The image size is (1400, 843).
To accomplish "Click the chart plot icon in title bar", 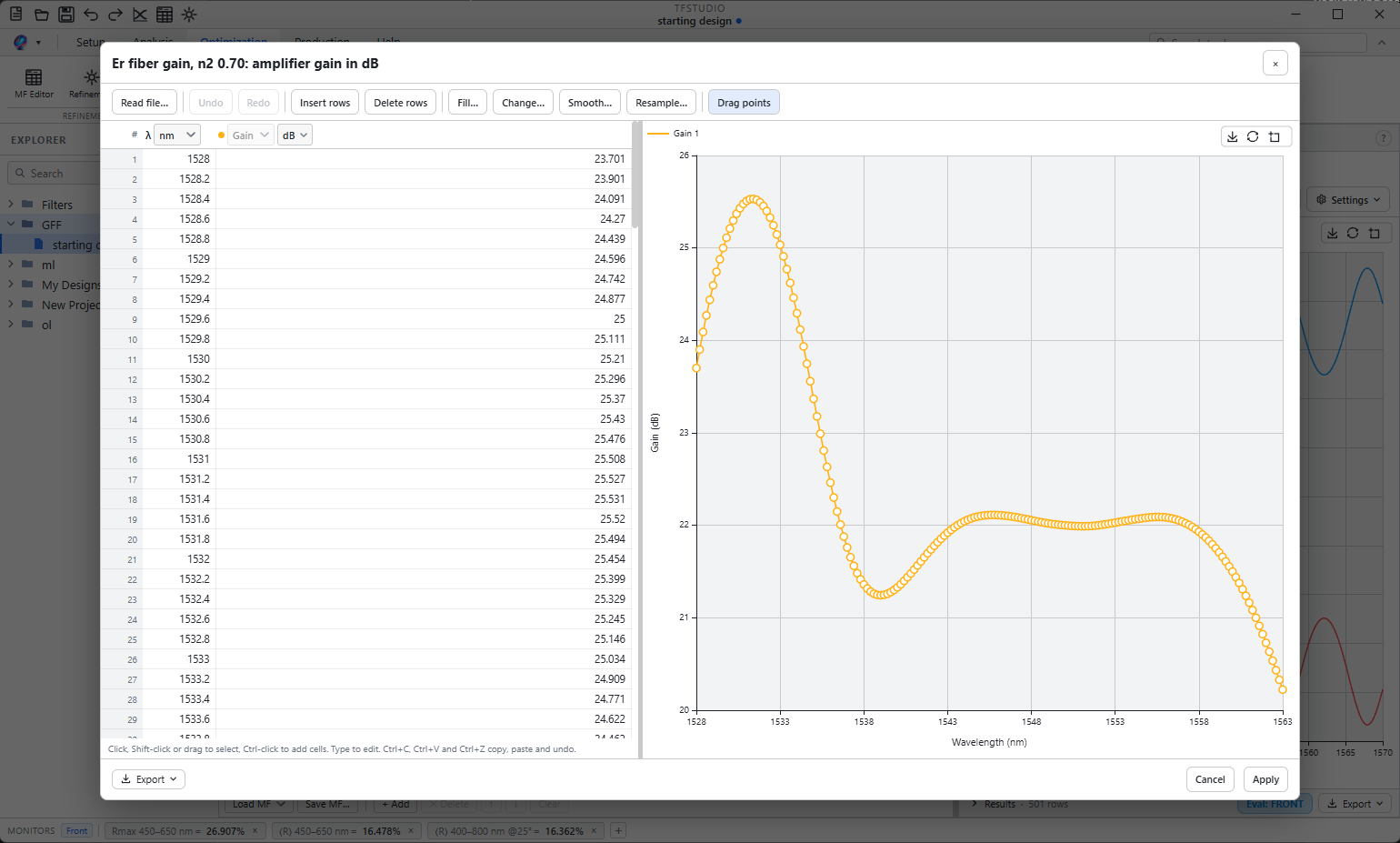I will [x=139, y=15].
